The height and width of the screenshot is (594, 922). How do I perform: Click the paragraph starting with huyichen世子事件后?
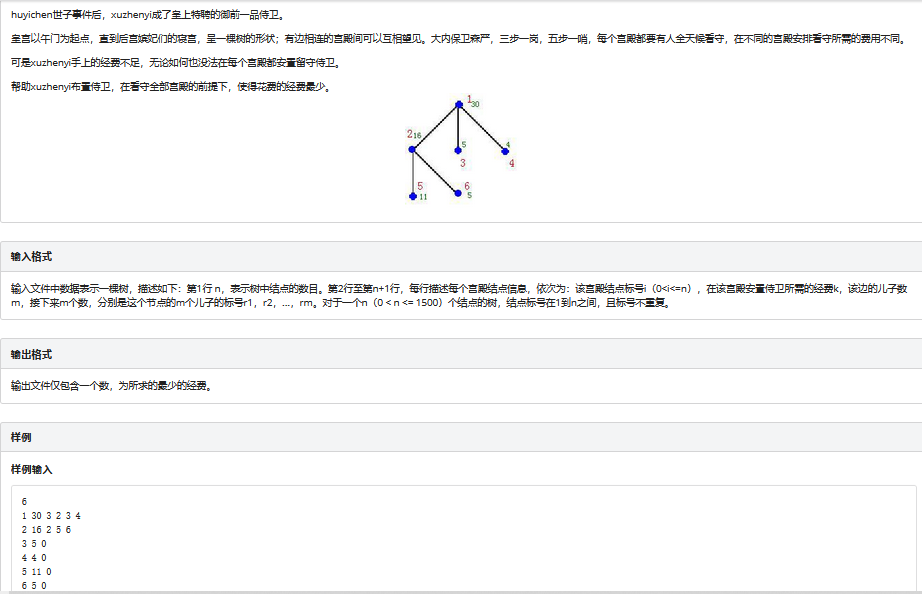point(149,15)
